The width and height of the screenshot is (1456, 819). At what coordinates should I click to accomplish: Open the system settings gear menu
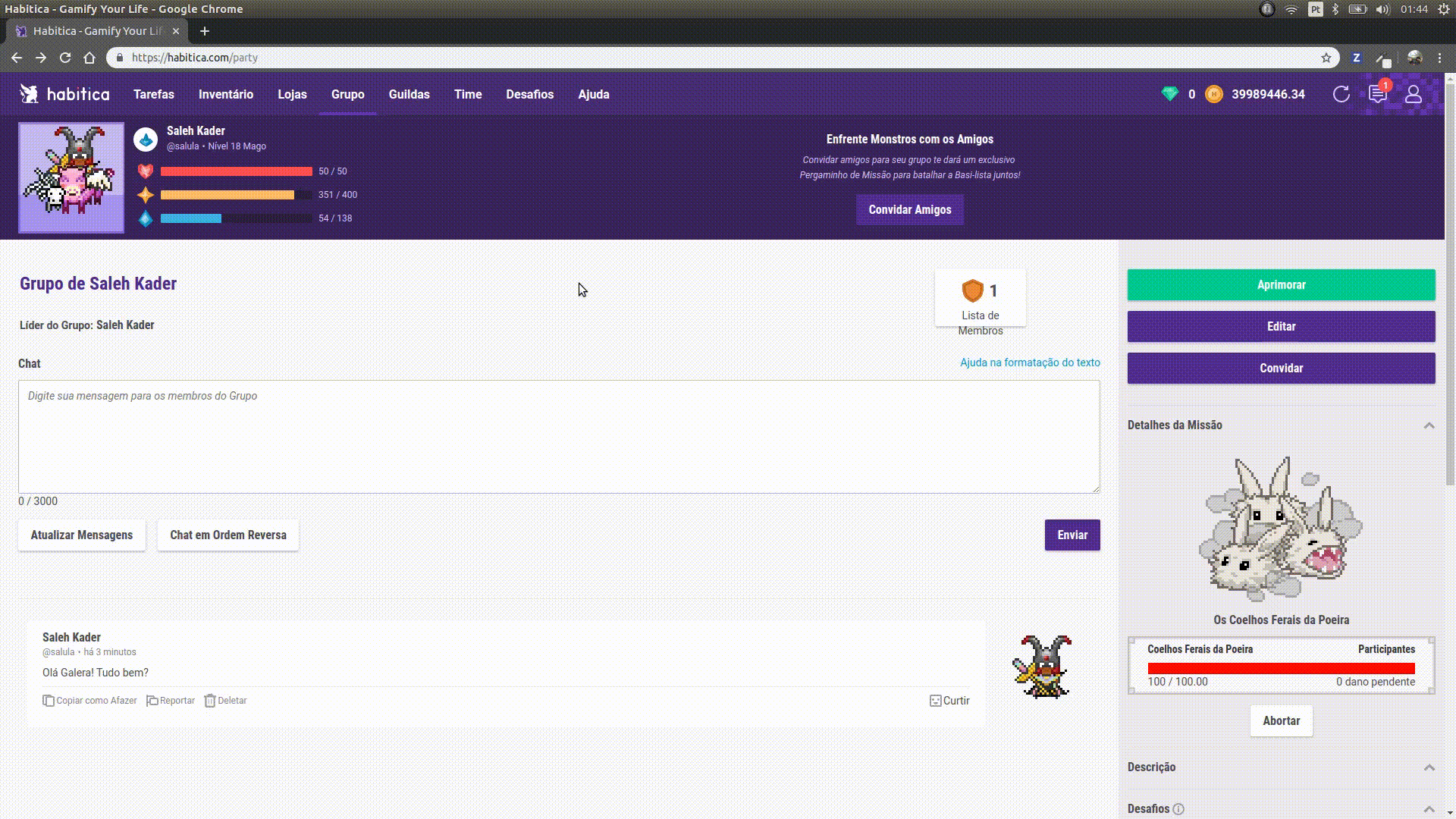click(x=1443, y=9)
